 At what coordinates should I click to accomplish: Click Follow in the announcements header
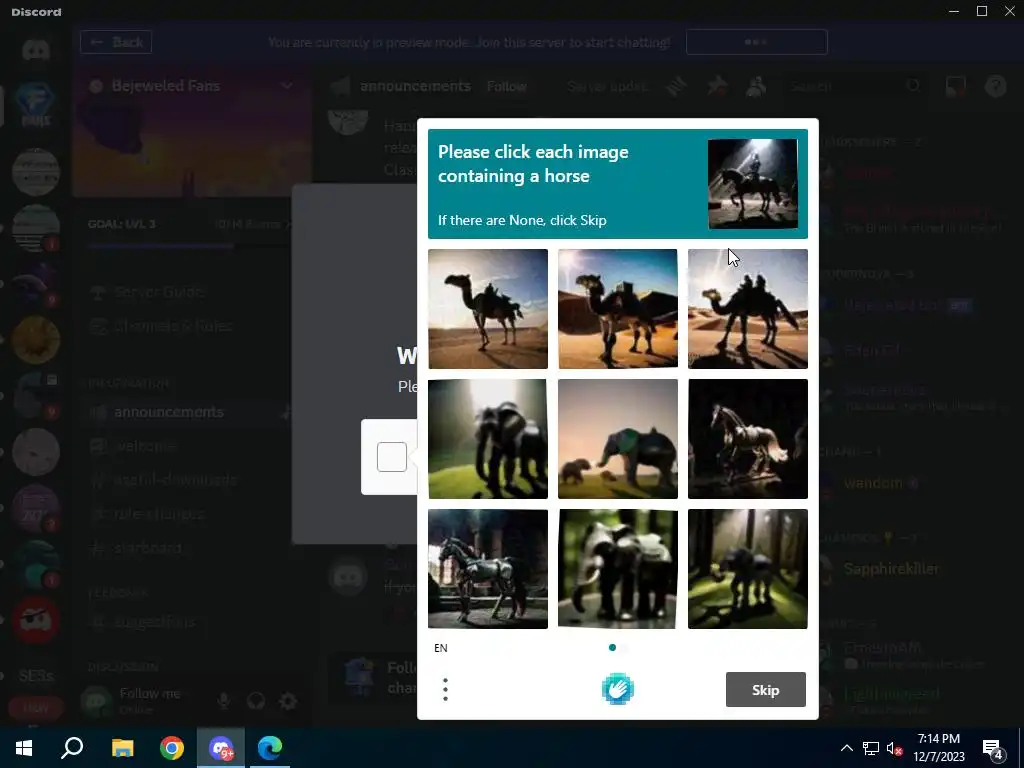click(x=507, y=86)
